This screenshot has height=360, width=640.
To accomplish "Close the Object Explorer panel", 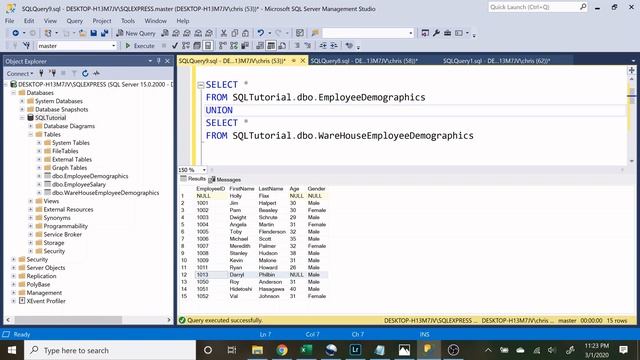I will tap(167, 61).
